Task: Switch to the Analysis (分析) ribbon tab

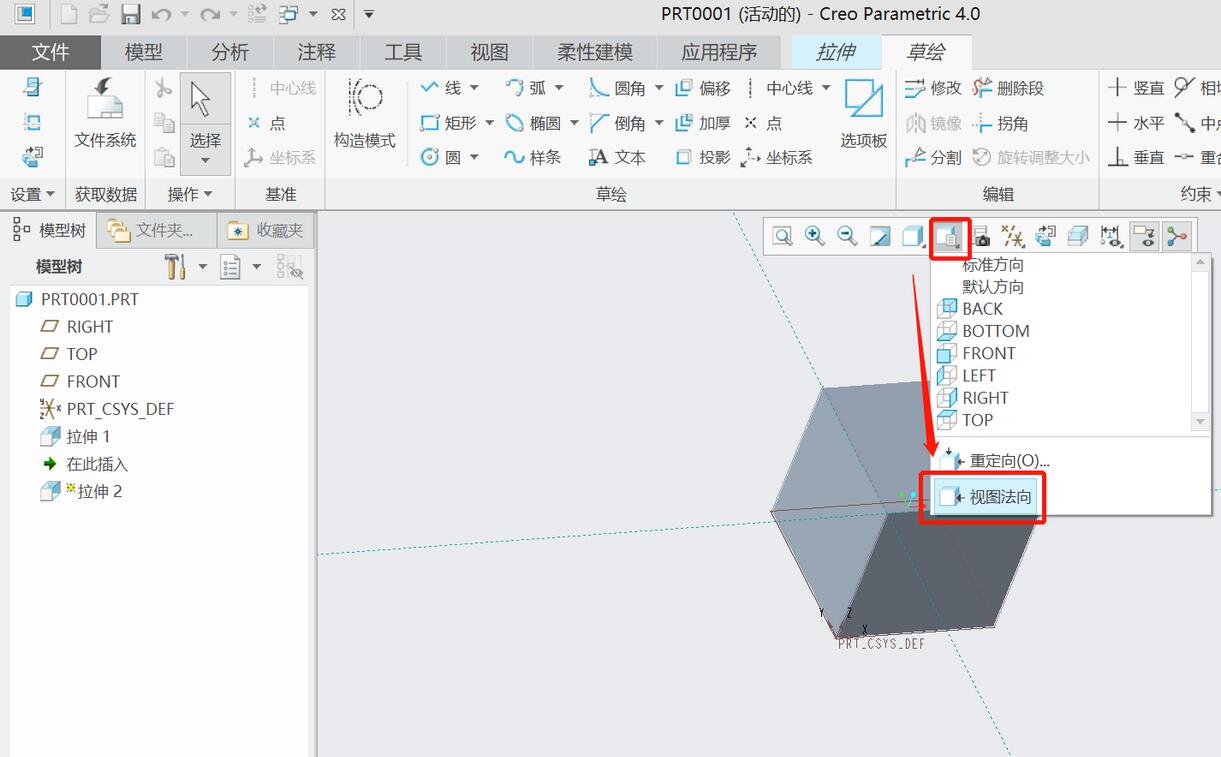Action: (230, 52)
